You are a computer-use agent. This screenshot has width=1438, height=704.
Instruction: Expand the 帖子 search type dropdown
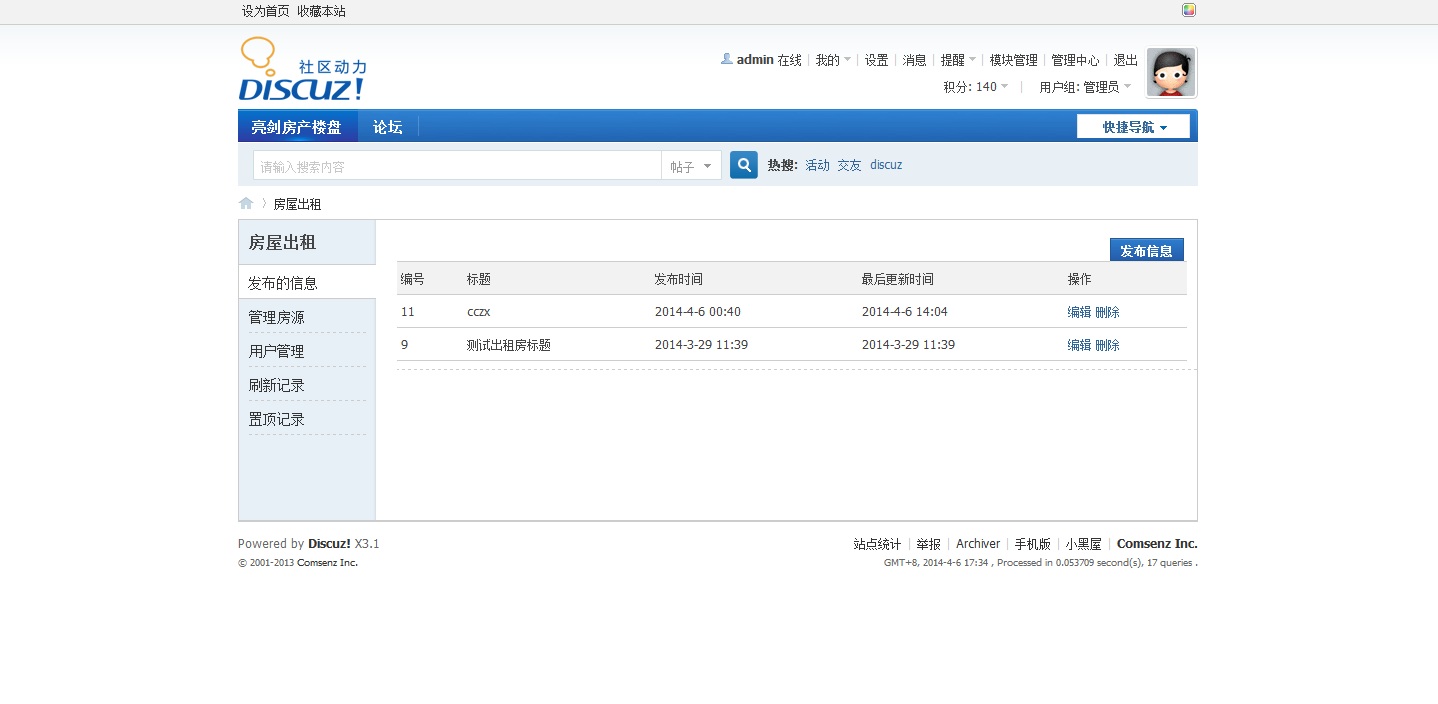pyautogui.click(x=691, y=166)
